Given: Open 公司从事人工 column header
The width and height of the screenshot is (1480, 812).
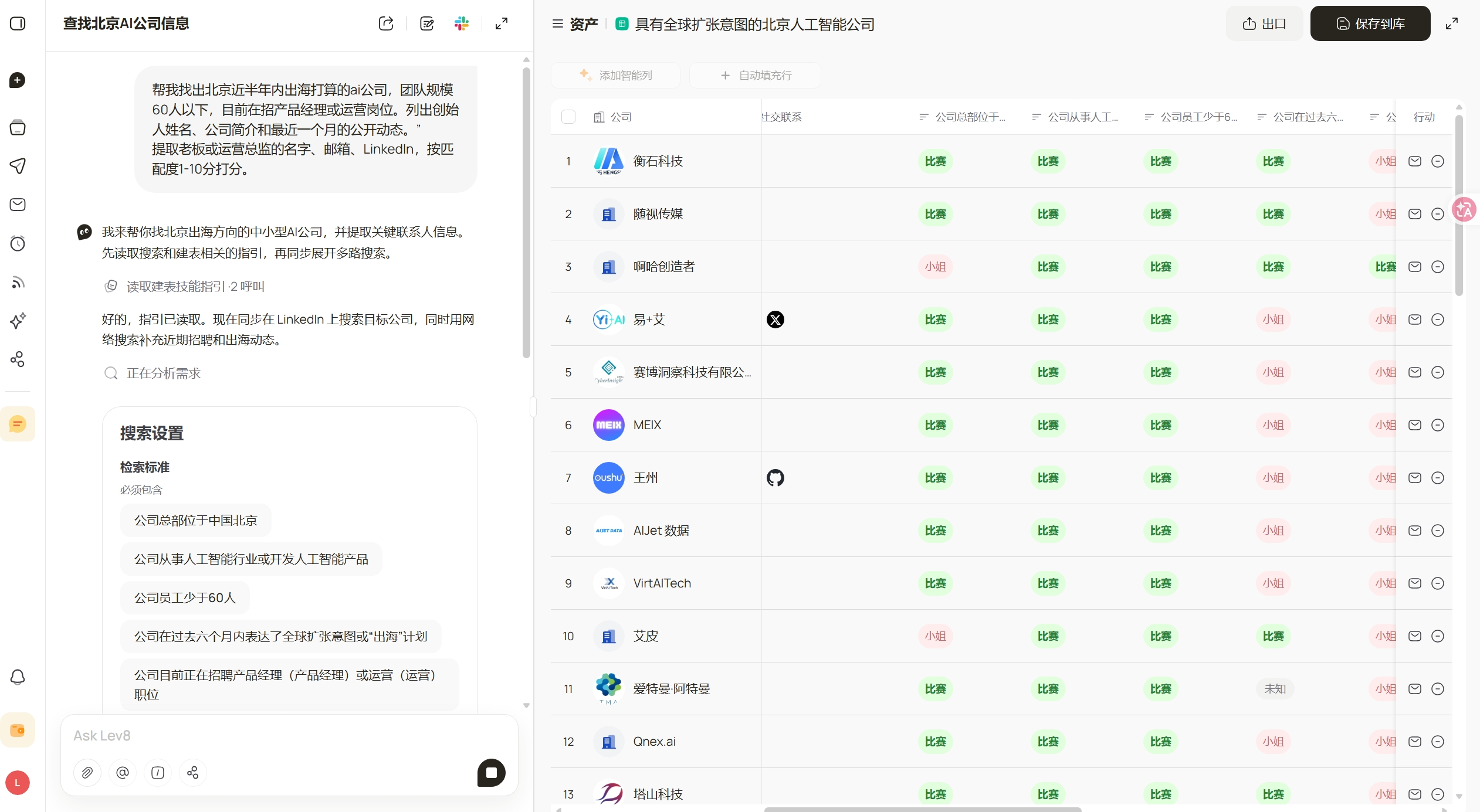Looking at the screenshot, I should (1075, 117).
